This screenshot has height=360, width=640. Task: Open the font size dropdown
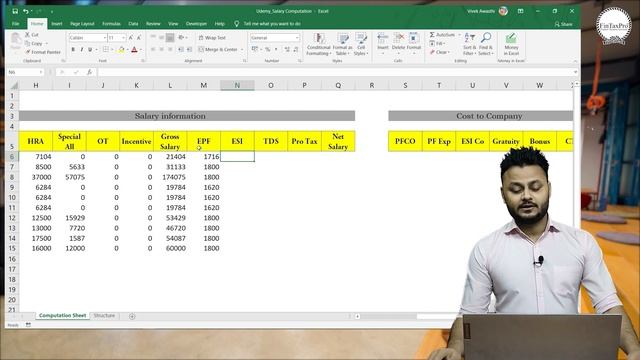[x=123, y=38]
